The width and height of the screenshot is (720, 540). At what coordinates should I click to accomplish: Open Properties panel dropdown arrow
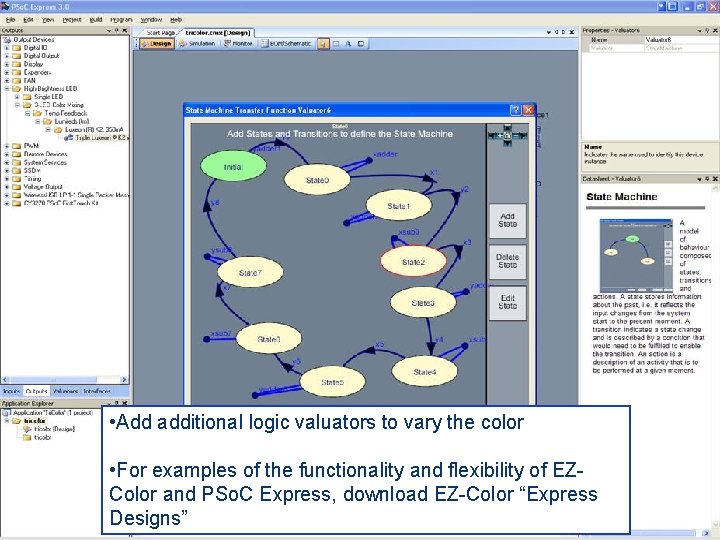[699, 30]
